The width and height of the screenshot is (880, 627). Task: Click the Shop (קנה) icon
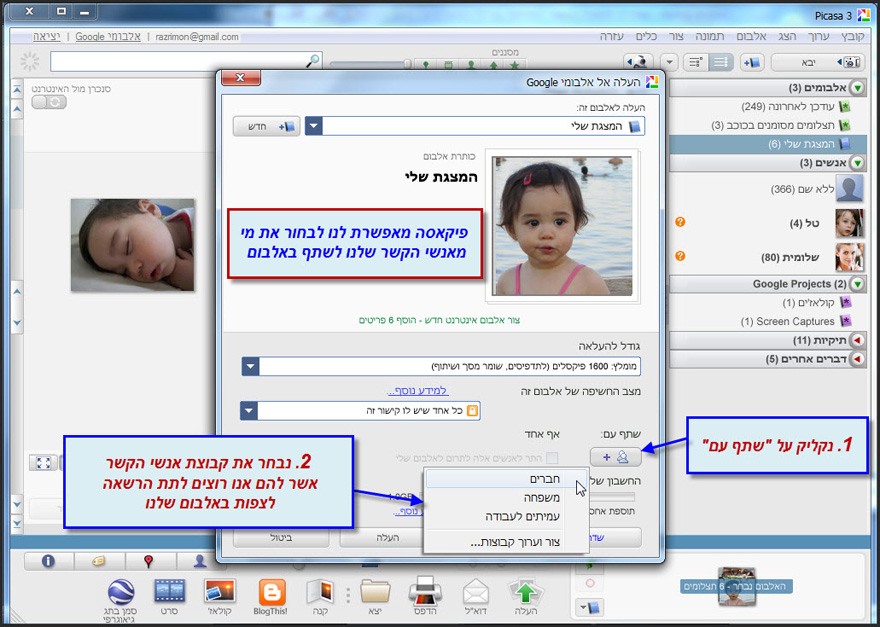[320, 593]
